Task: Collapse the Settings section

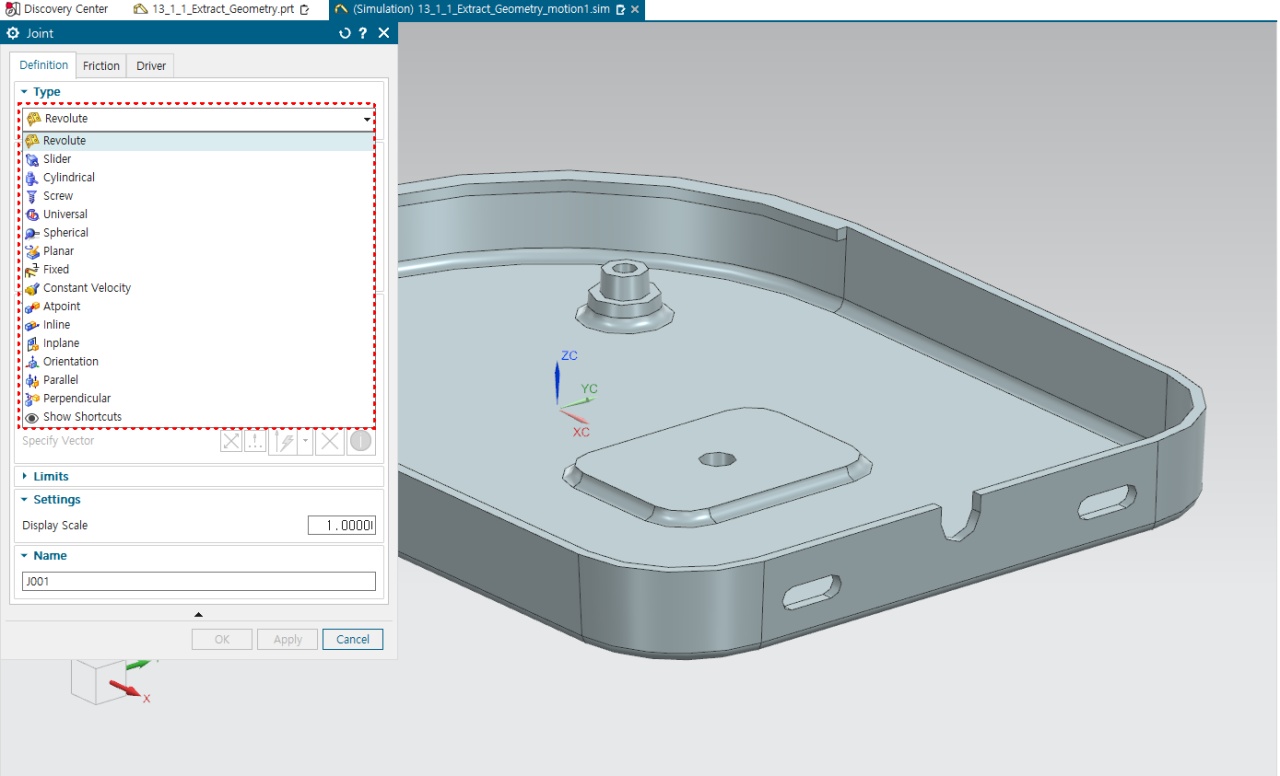Action: (x=56, y=500)
